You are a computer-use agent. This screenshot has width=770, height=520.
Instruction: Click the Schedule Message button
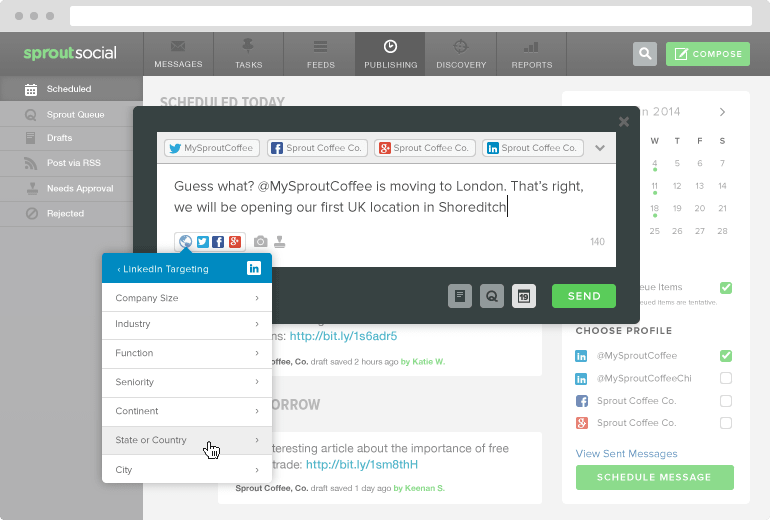point(655,477)
